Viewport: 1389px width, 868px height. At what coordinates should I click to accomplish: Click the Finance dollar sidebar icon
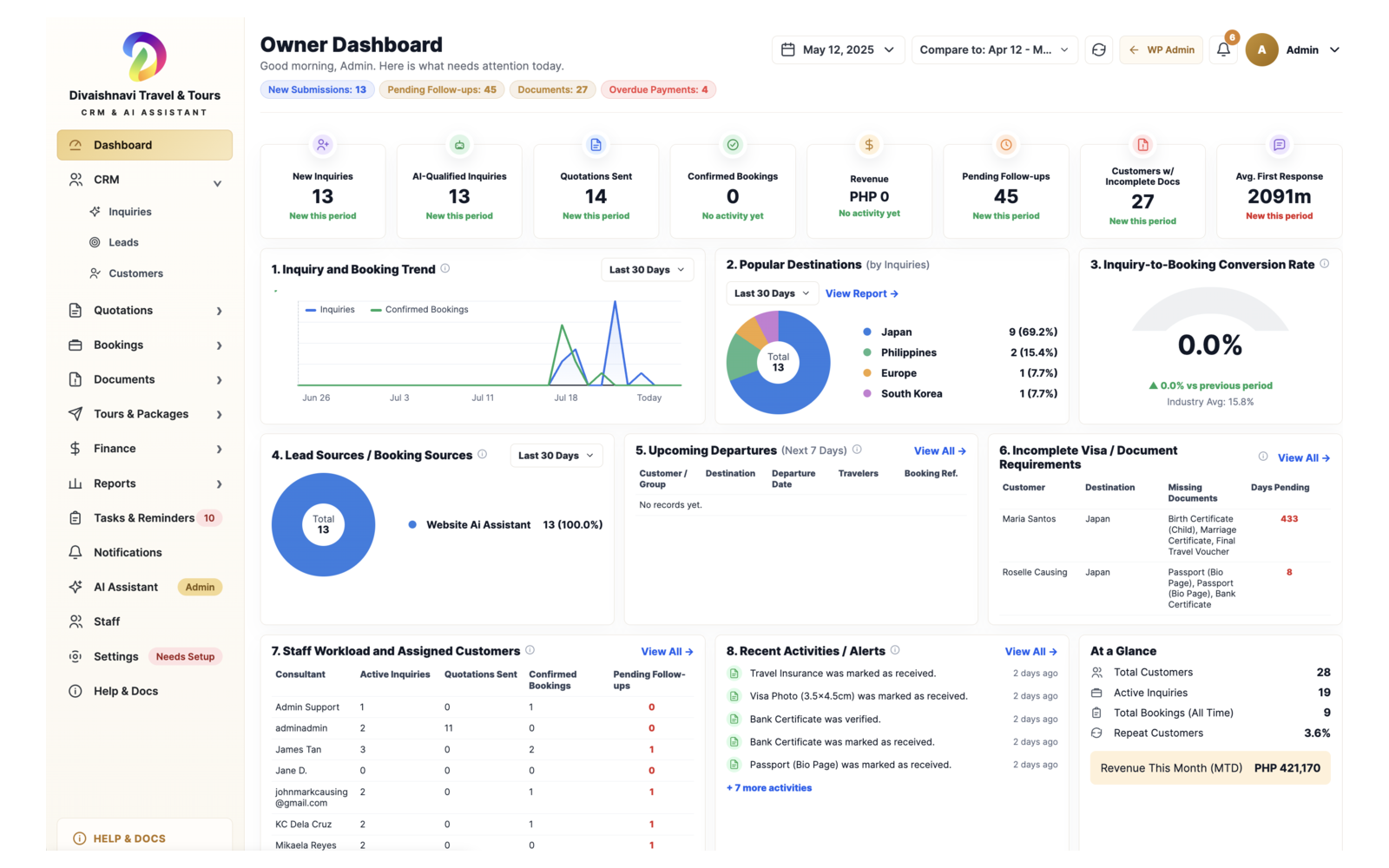tap(76, 449)
